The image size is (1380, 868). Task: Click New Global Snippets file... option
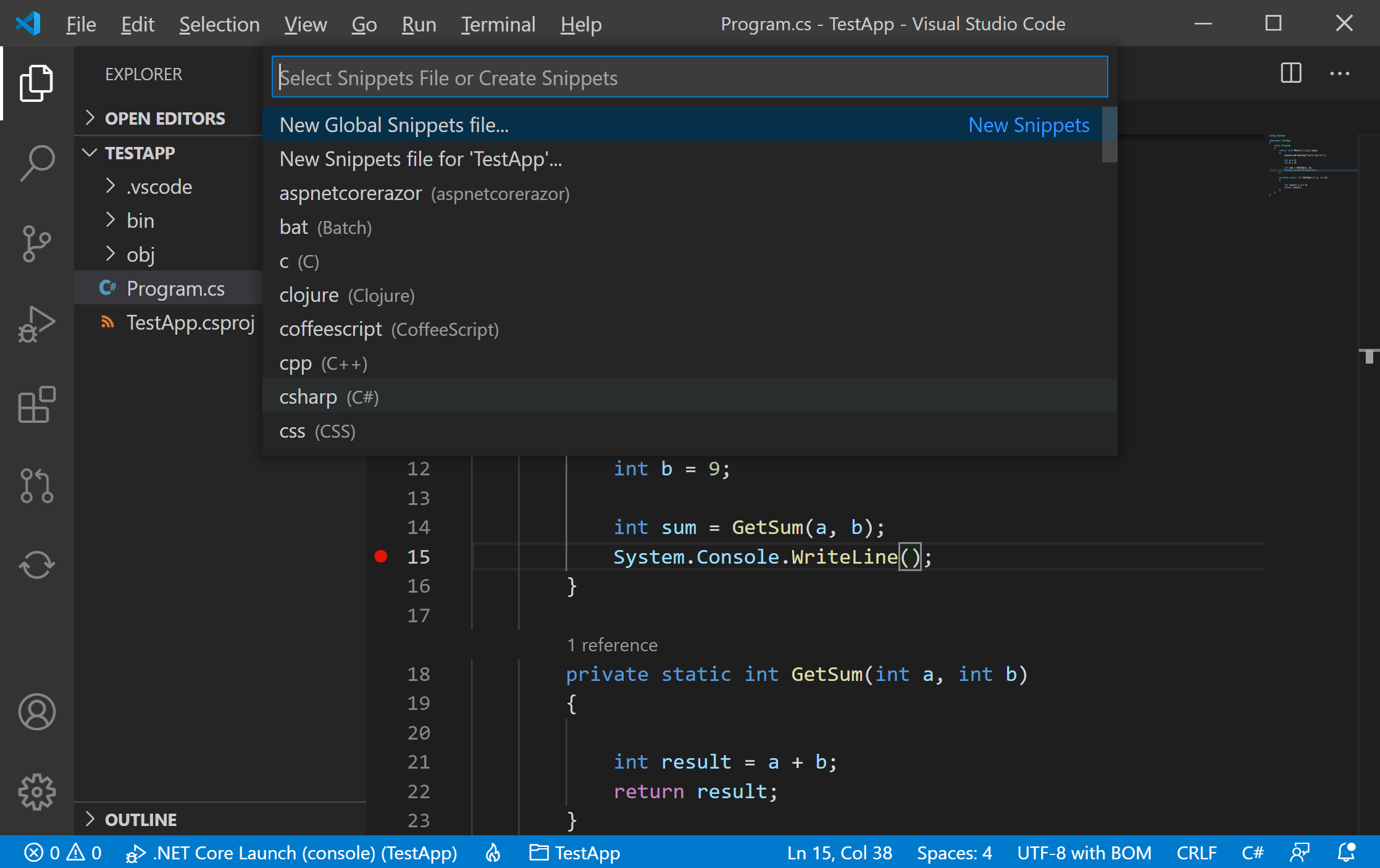click(x=394, y=124)
